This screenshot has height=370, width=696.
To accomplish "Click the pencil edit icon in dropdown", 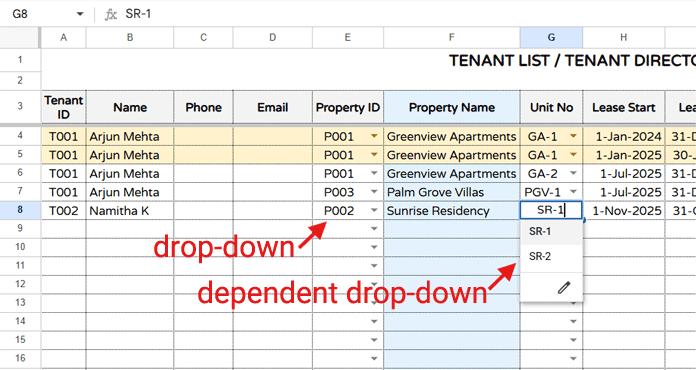I will [x=564, y=288].
